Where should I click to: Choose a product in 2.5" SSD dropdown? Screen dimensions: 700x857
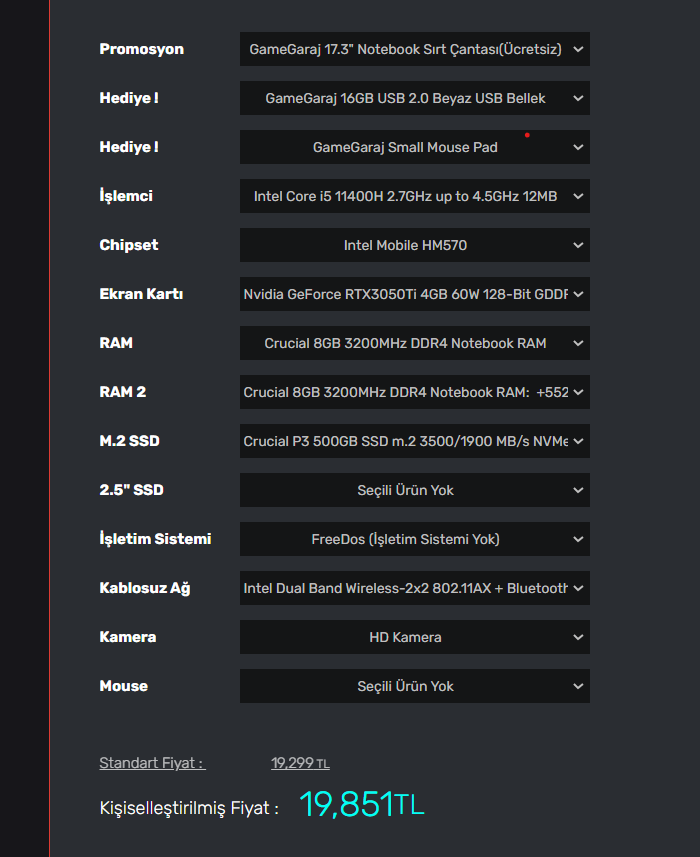(414, 490)
